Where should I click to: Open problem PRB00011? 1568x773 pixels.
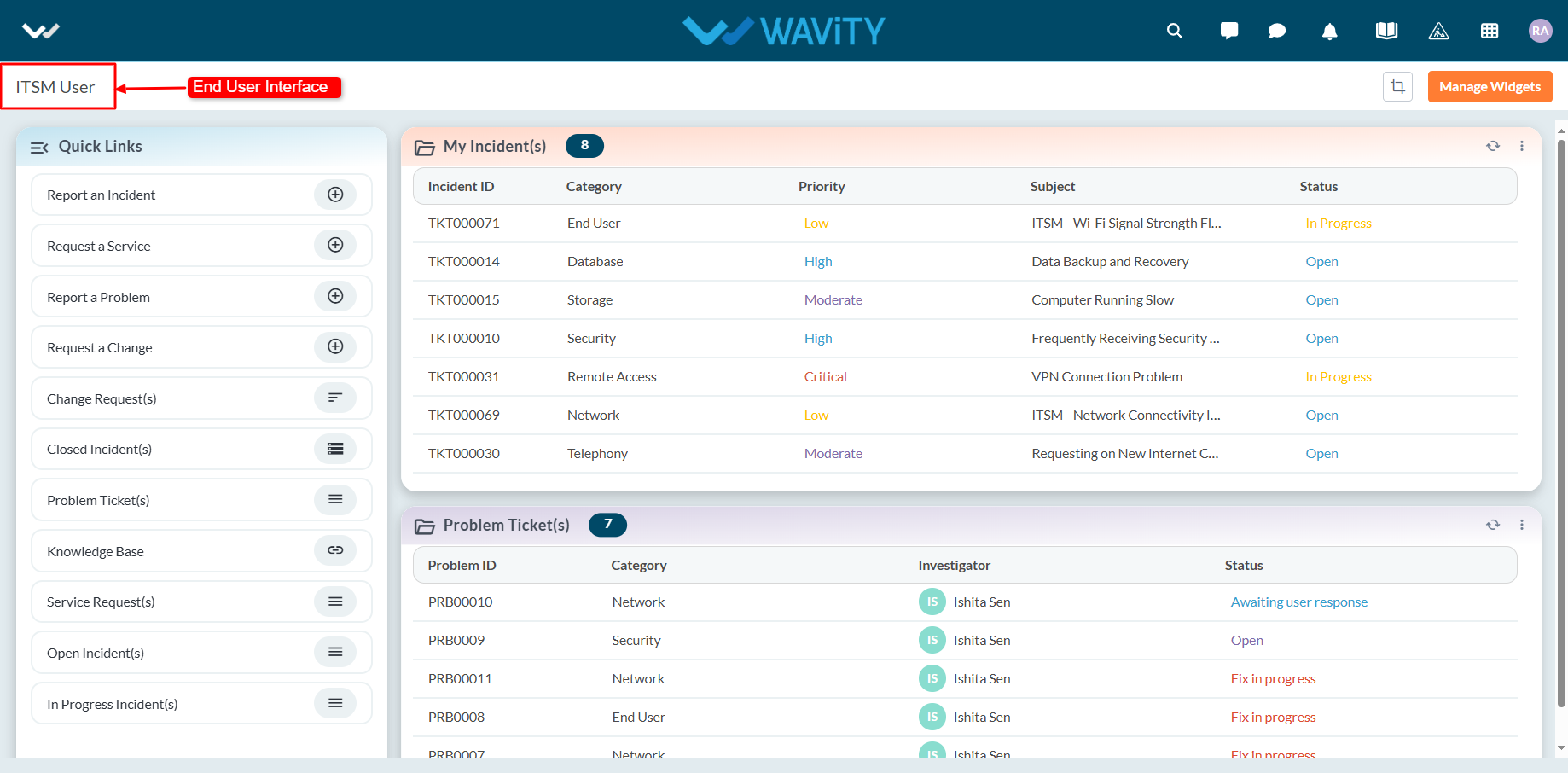point(460,678)
